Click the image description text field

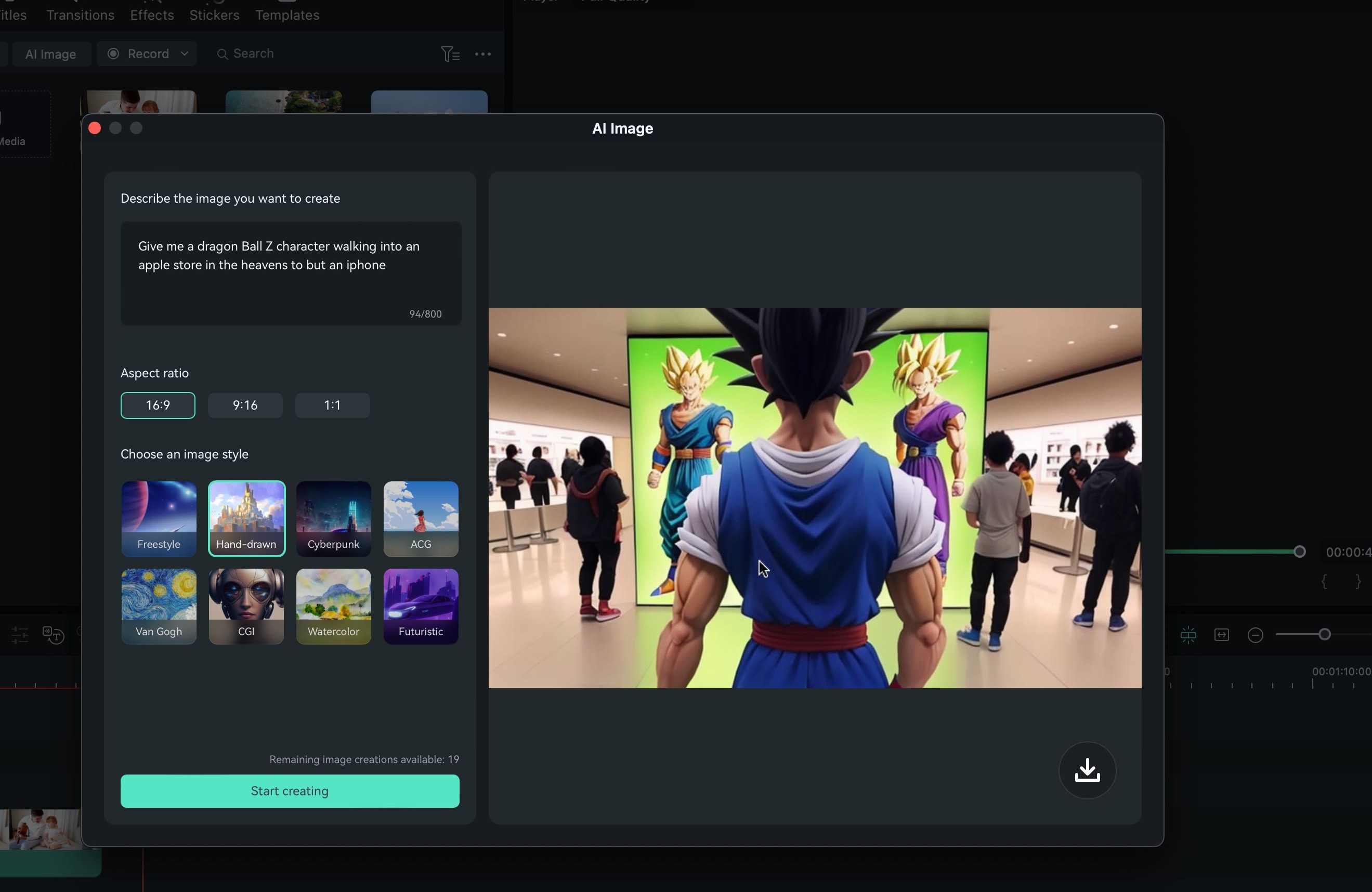click(291, 272)
